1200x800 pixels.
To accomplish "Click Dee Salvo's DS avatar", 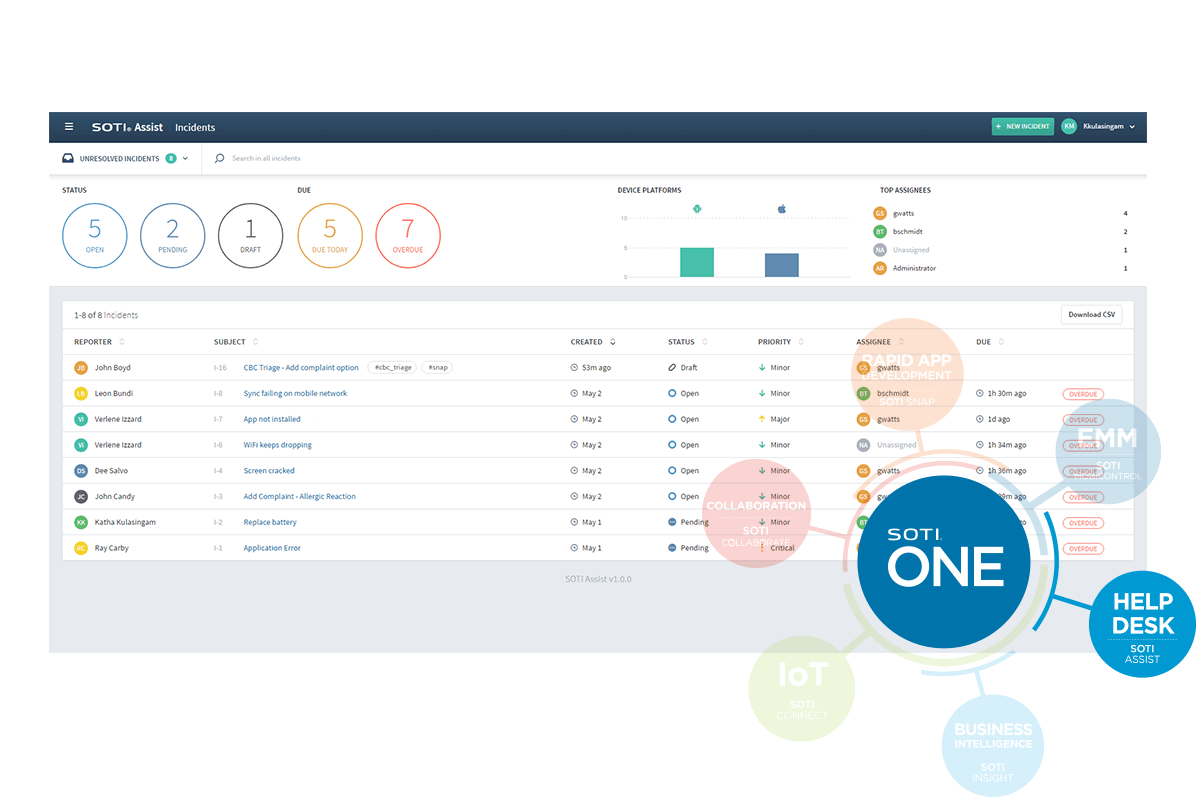I will point(81,471).
